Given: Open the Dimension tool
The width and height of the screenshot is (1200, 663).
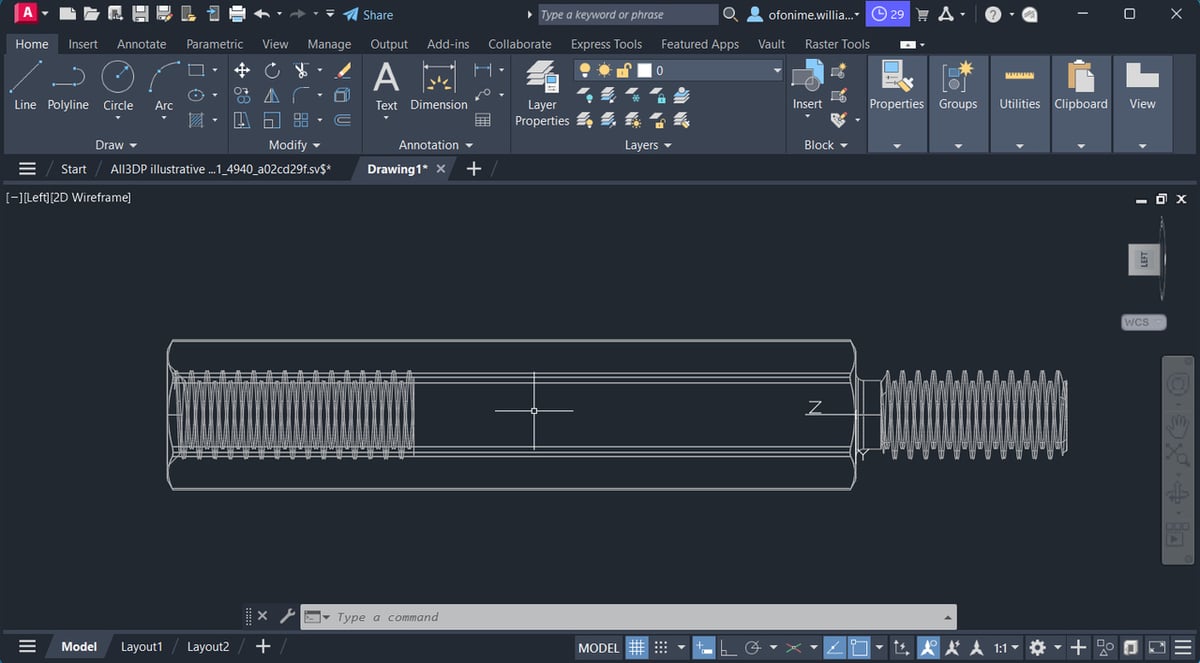Looking at the screenshot, I should pos(438,88).
